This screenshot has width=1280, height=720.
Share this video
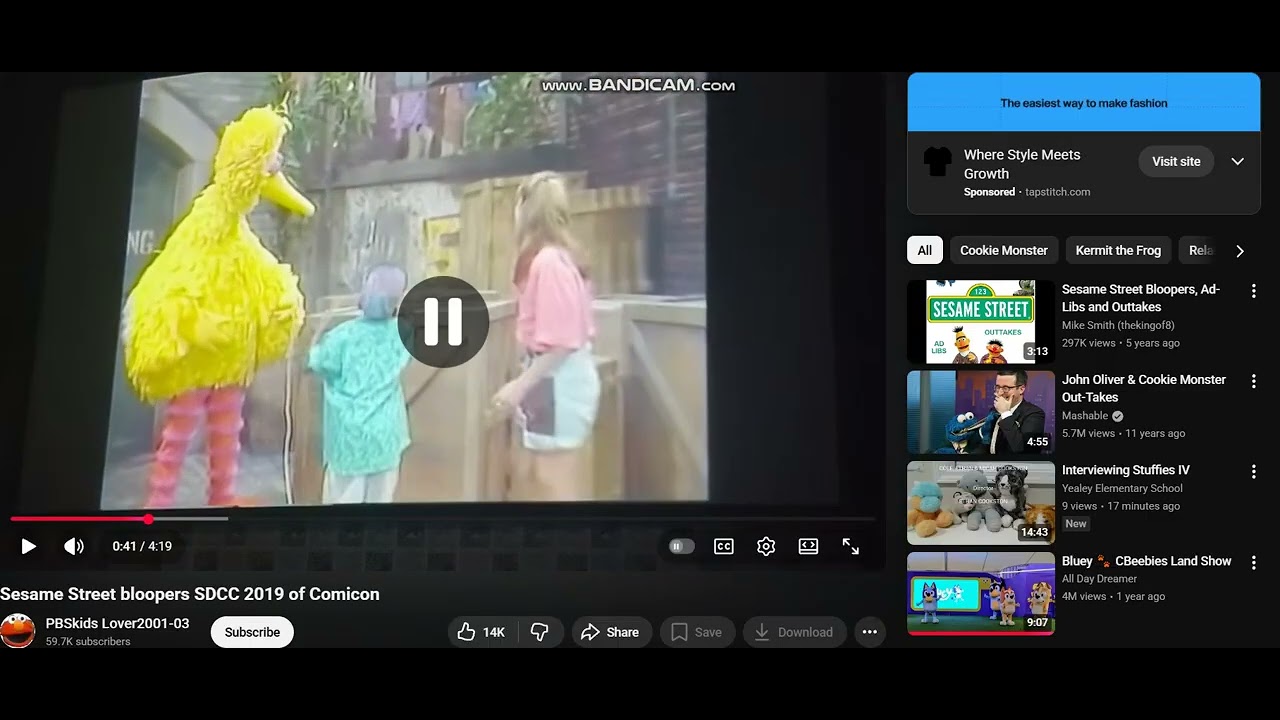tap(611, 632)
